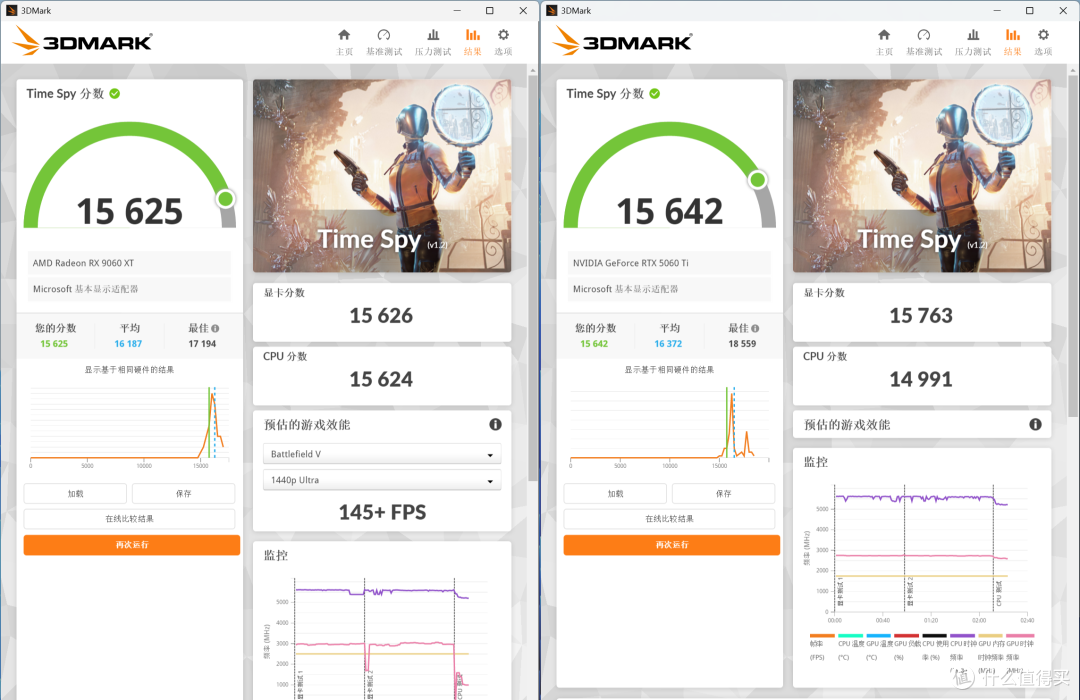Click AMD Radeon RX 9060 XT text

tap(83, 263)
